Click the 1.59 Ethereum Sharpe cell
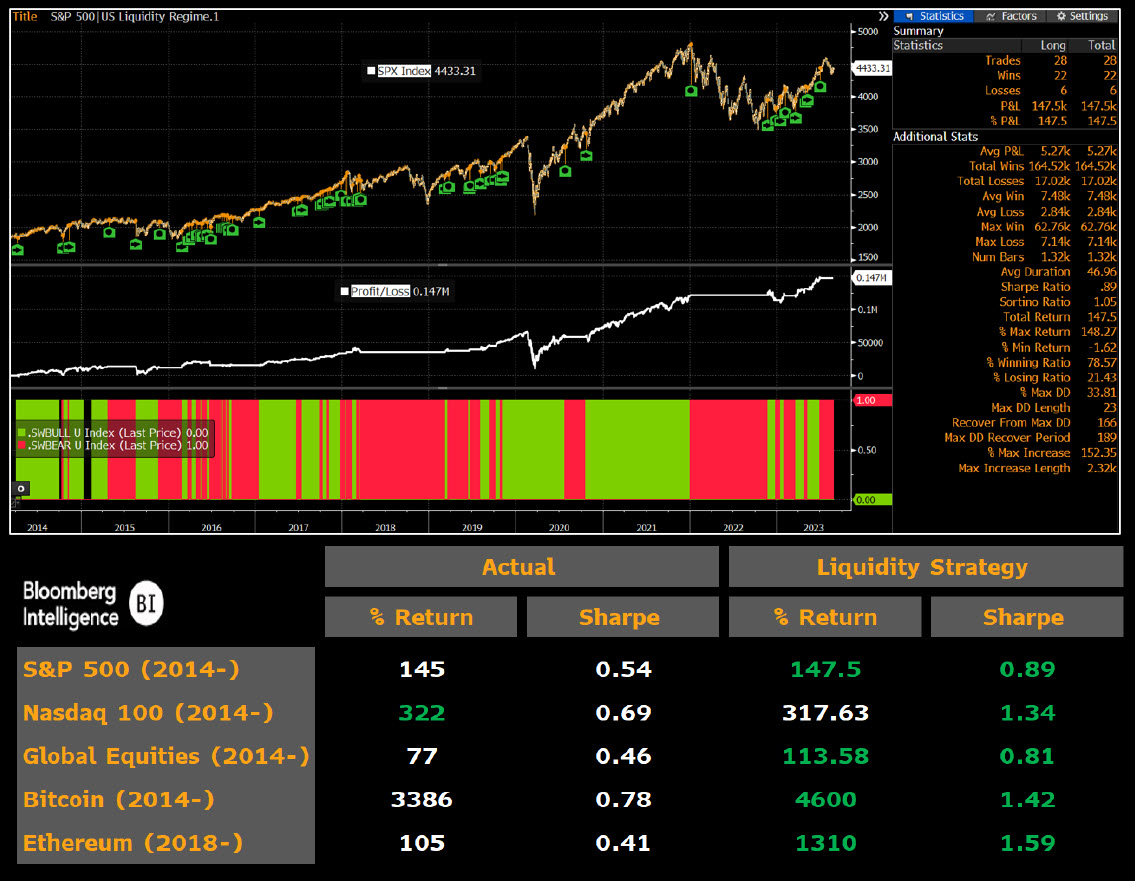Image resolution: width=1135 pixels, height=881 pixels. click(x=1027, y=843)
